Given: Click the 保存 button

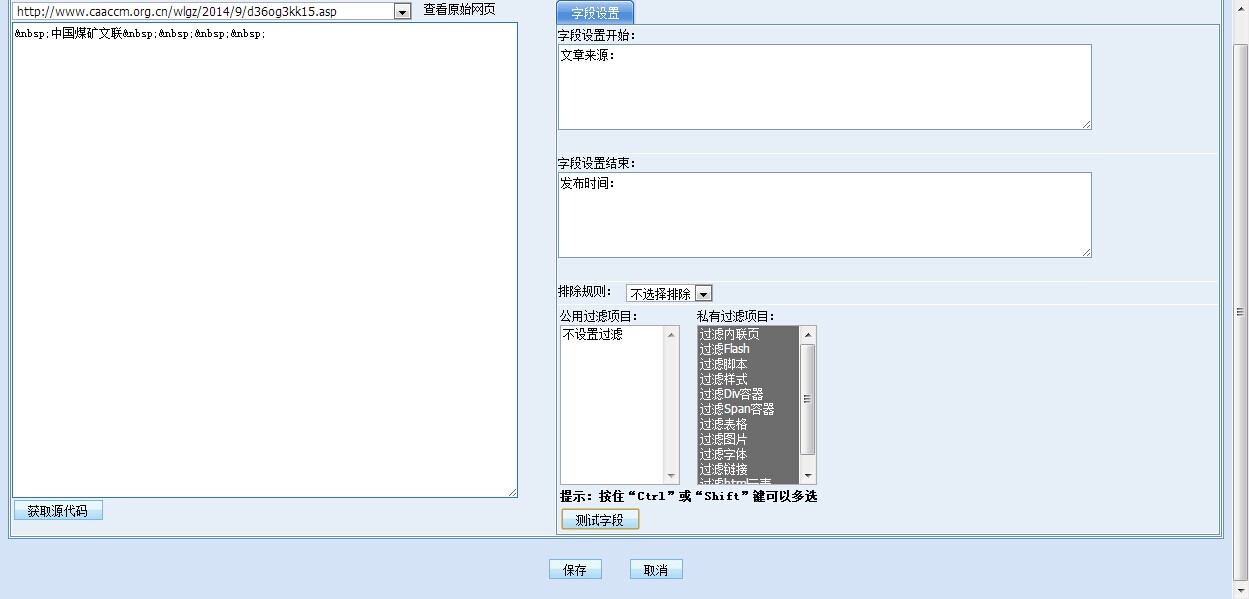Looking at the screenshot, I should pos(575,570).
